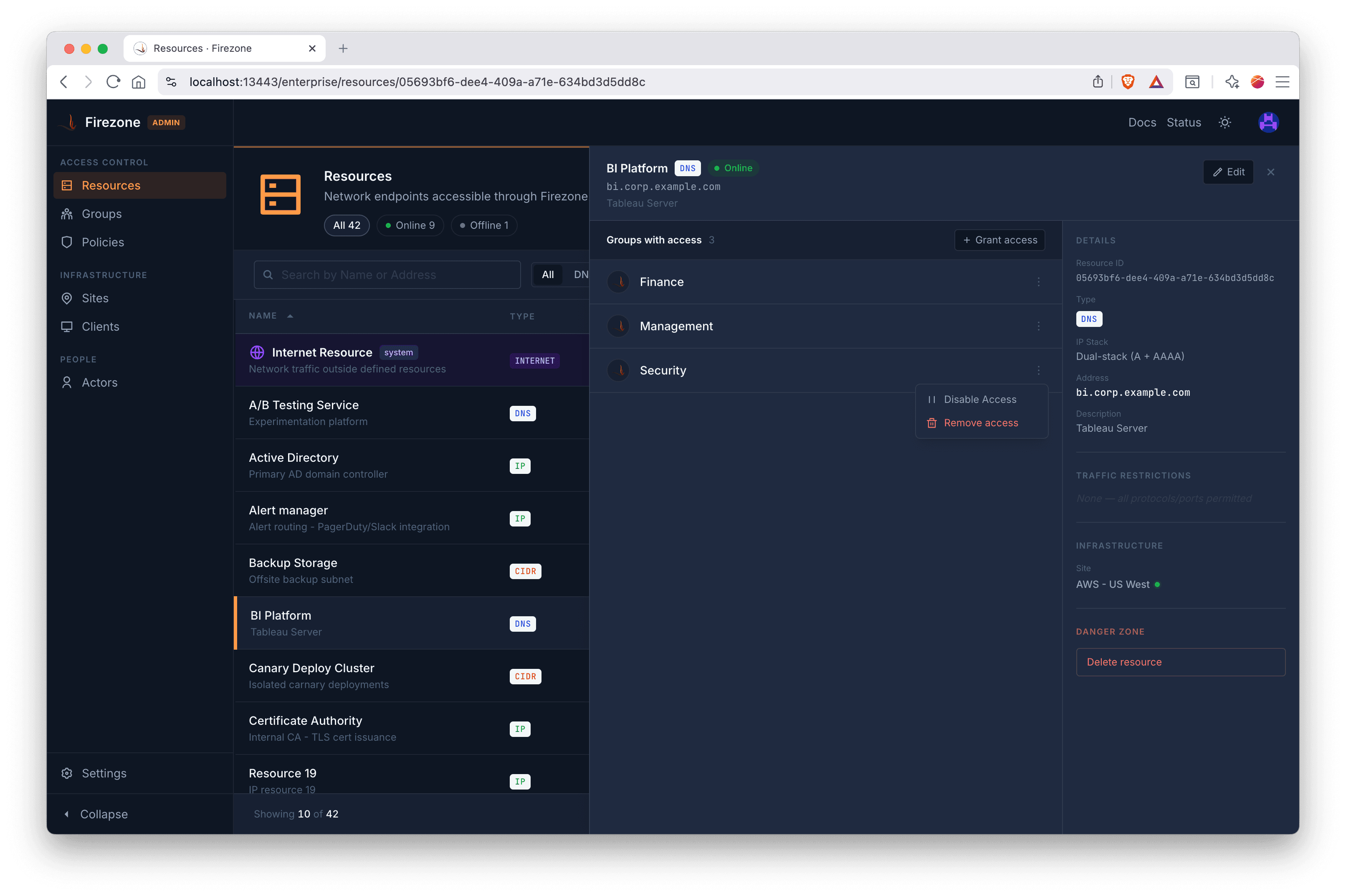
Task: Select the Clients monitor icon
Action: (67, 326)
